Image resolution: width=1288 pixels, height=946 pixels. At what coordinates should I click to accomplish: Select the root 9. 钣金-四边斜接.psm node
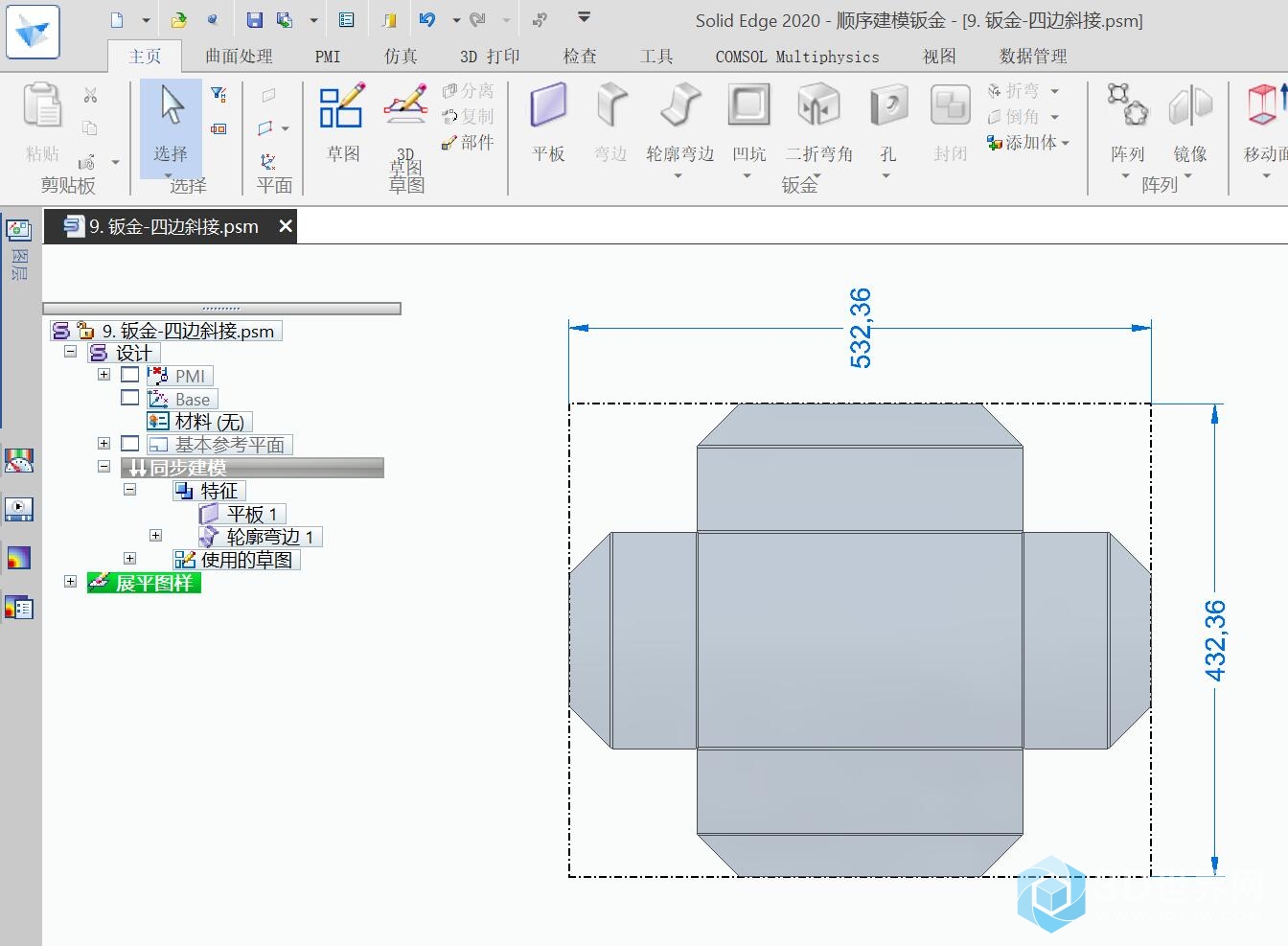pos(167,331)
